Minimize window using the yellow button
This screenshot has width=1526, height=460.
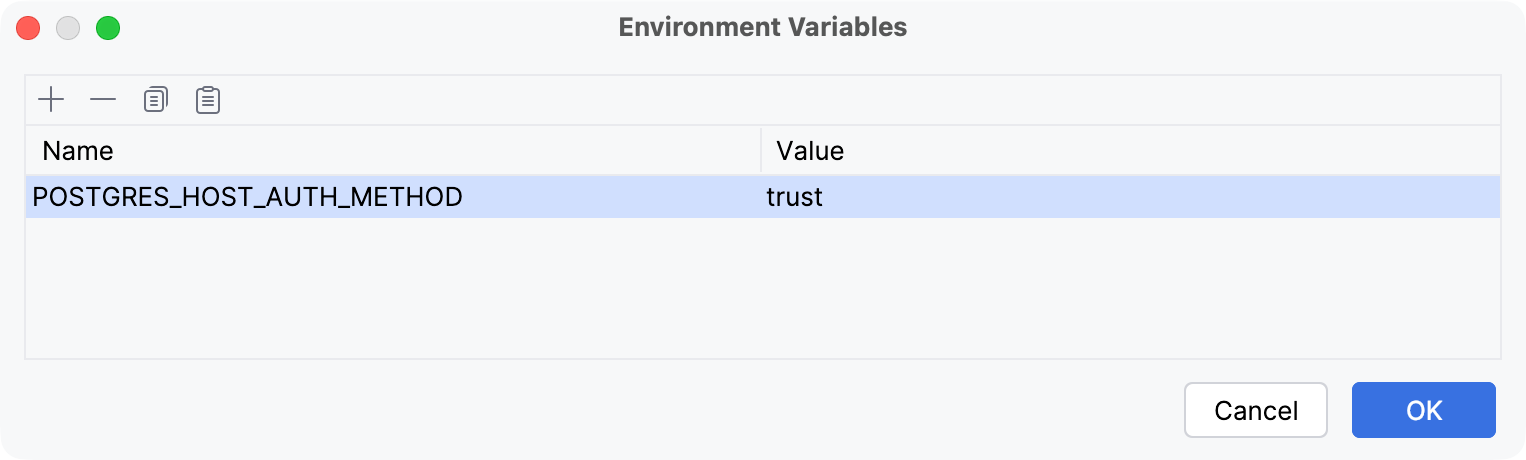point(68,28)
